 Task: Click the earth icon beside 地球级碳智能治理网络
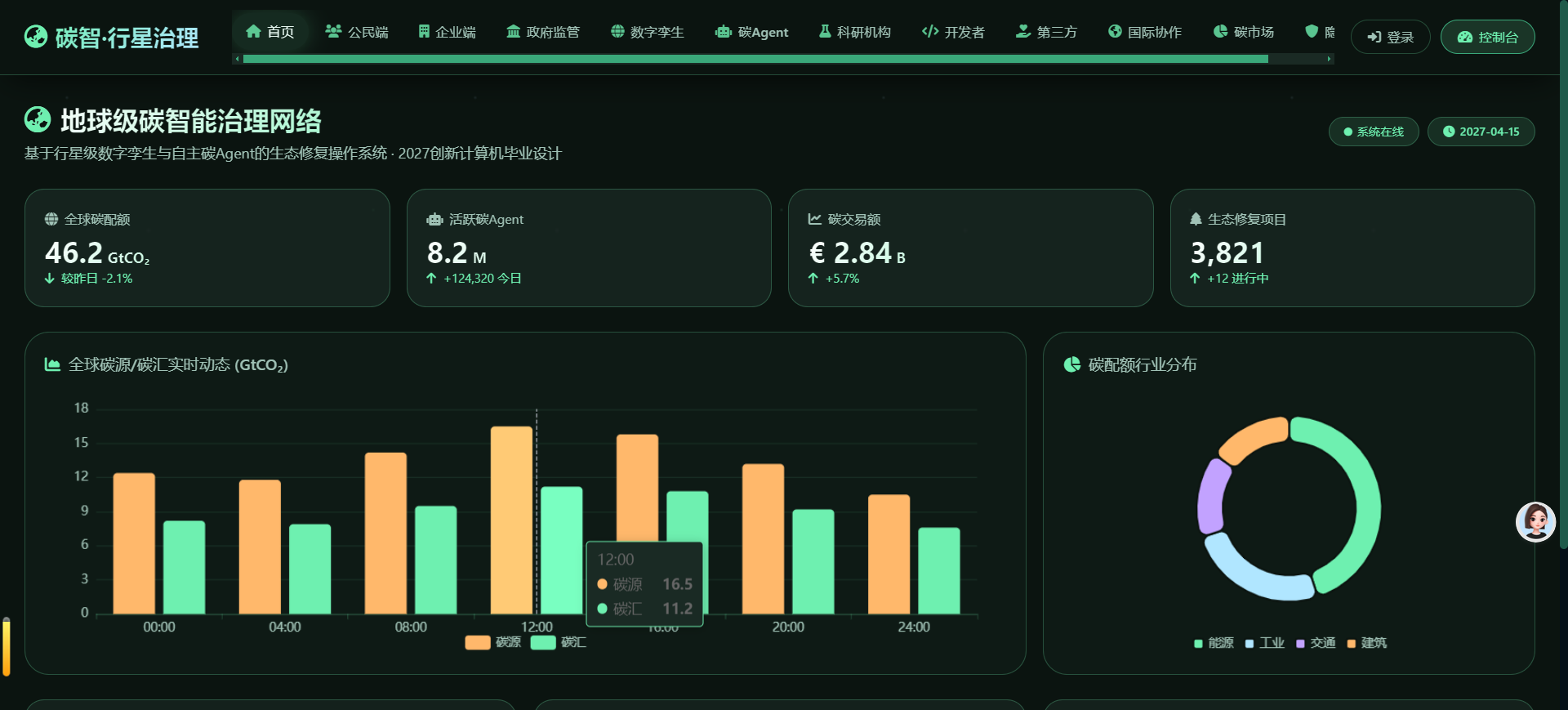(x=38, y=120)
